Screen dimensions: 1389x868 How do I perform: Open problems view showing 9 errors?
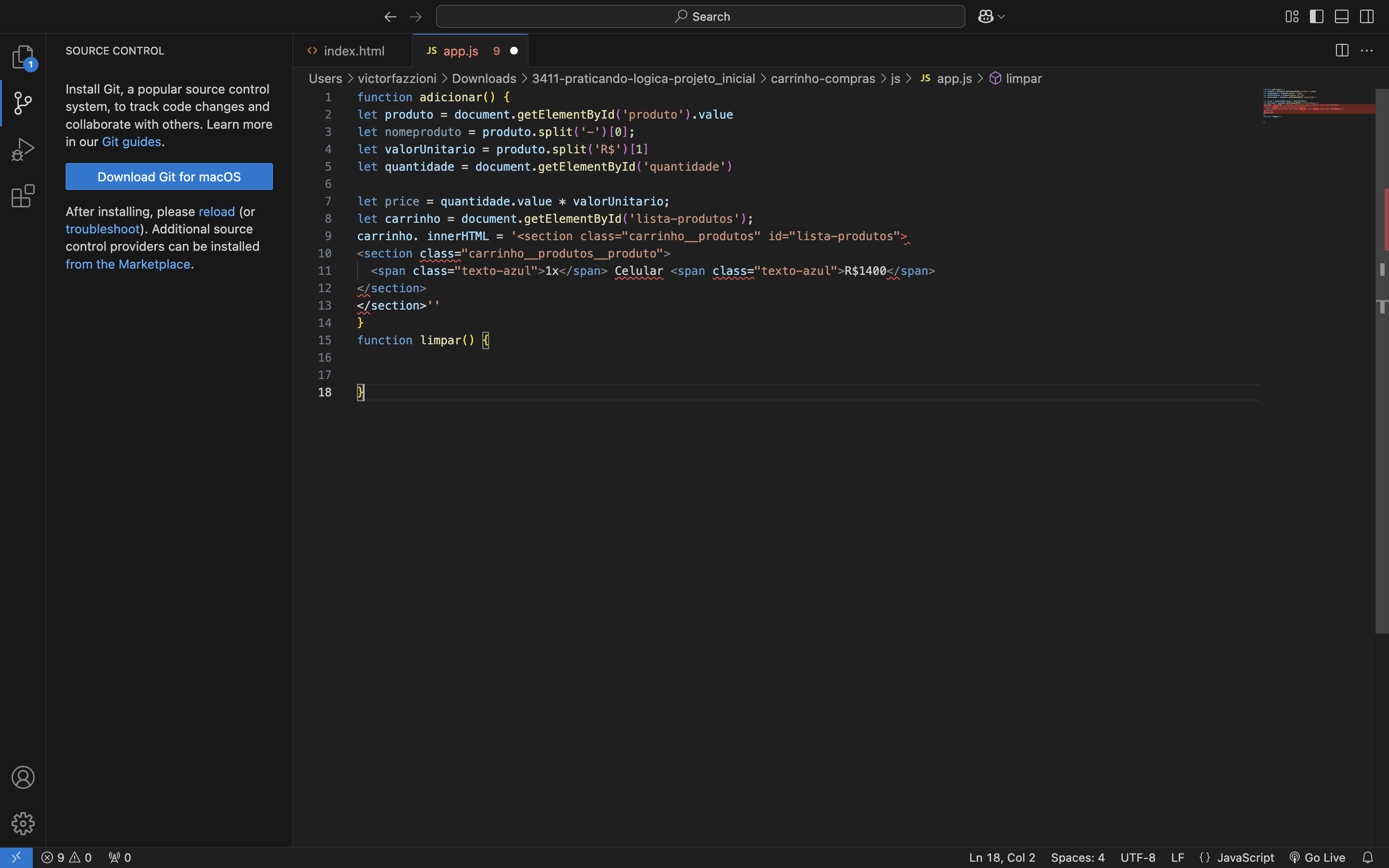(x=67, y=857)
